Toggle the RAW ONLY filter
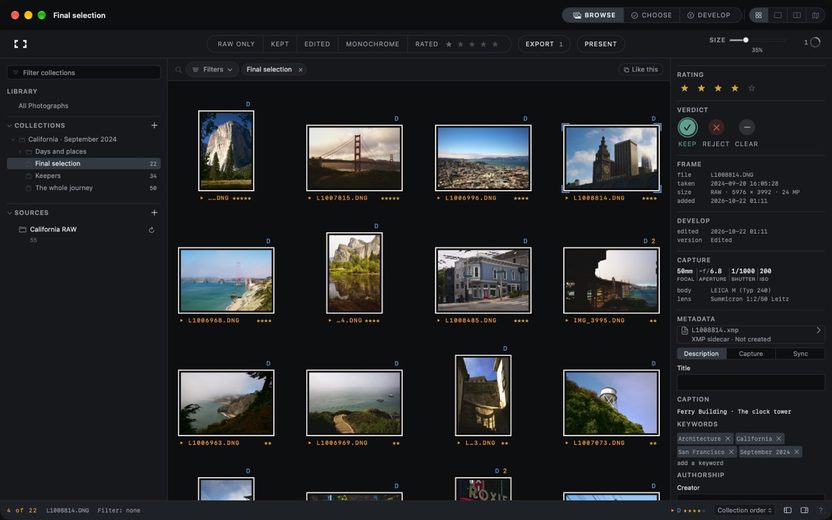The image size is (832, 520). tap(236, 44)
